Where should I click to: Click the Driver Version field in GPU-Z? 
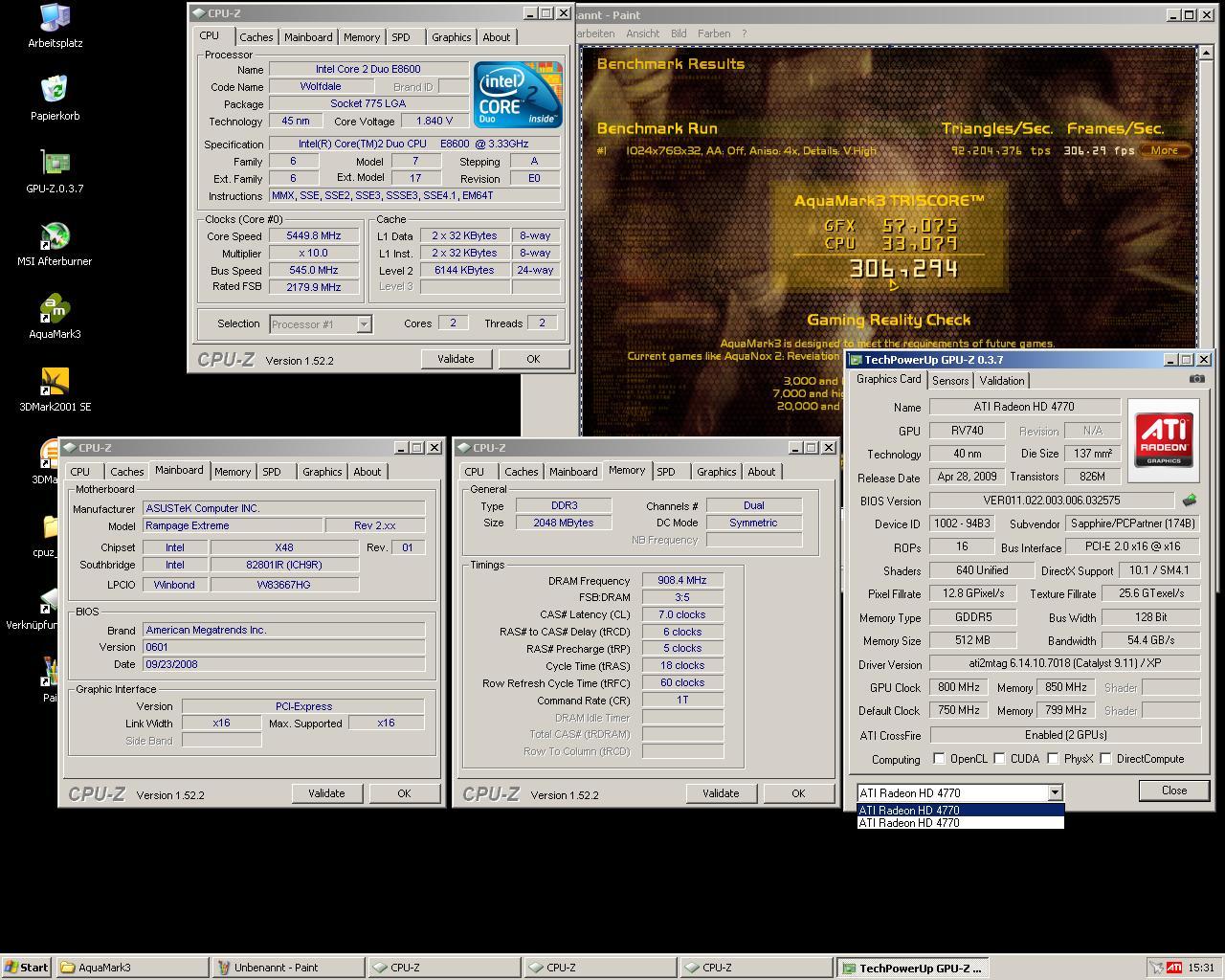pyautogui.click(x=1064, y=663)
